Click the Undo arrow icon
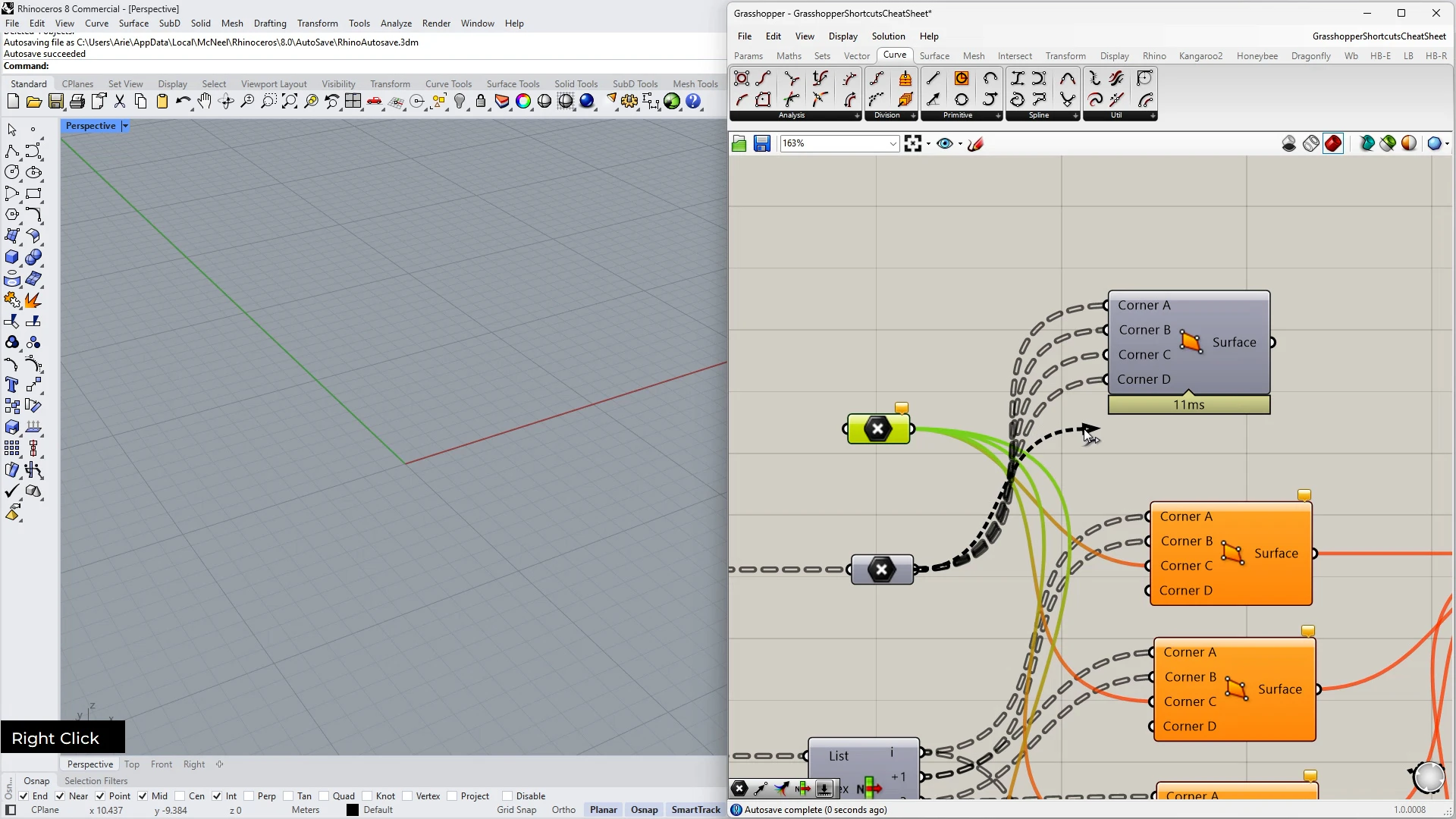 point(182,102)
